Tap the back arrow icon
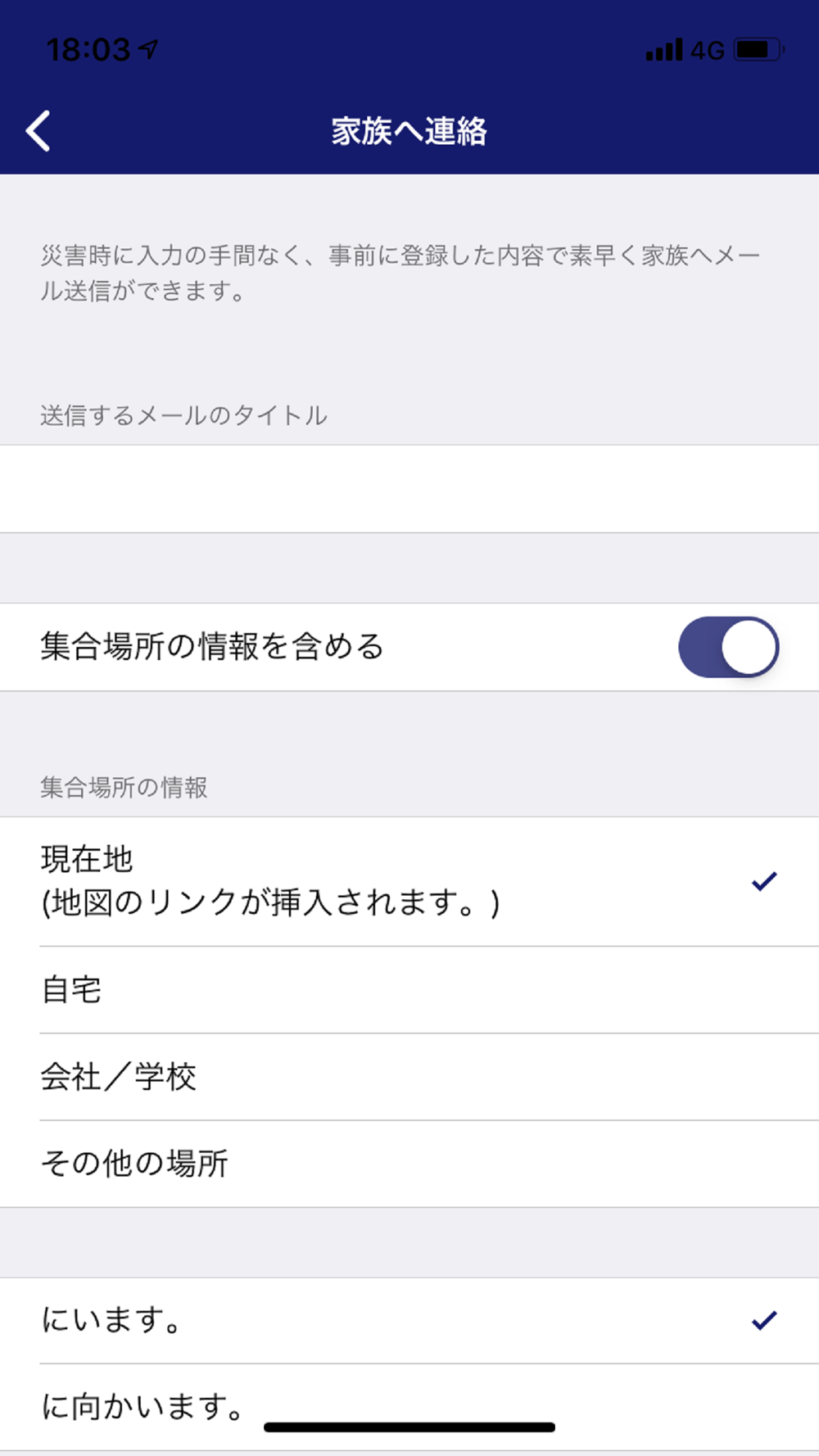819x1456 pixels. [38, 131]
